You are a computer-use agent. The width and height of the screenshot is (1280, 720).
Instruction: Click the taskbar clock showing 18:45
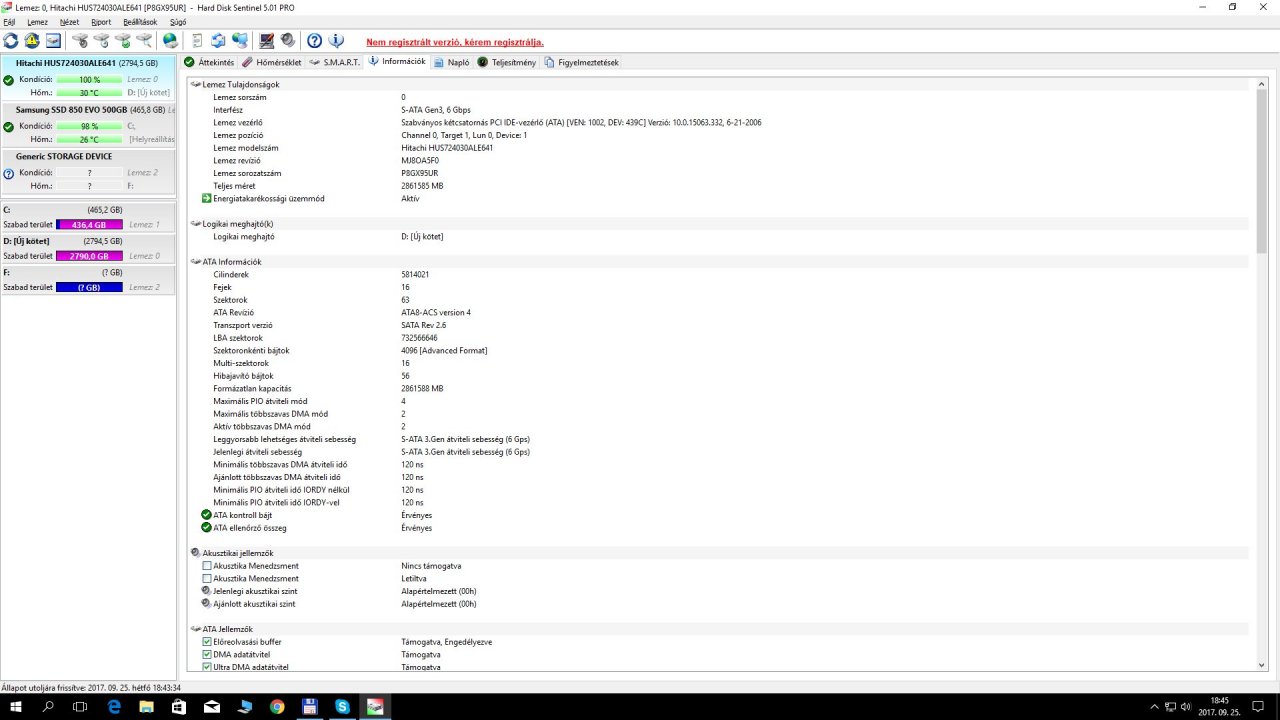tap(1220, 706)
